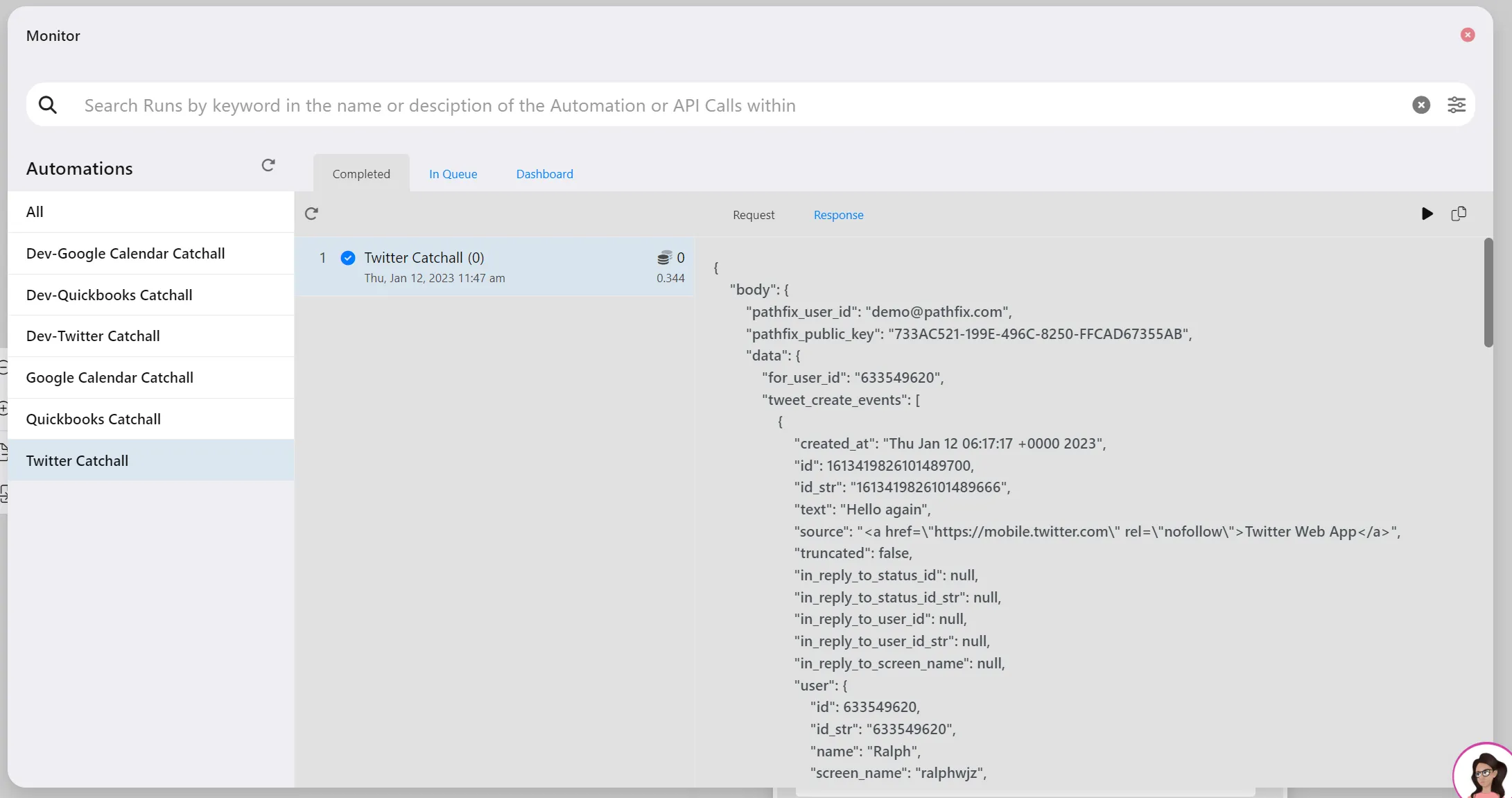This screenshot has width=1512, height=798.
Task: Click the run duration value 0.344
Action: pyautogui.click(x=670, y=278)
